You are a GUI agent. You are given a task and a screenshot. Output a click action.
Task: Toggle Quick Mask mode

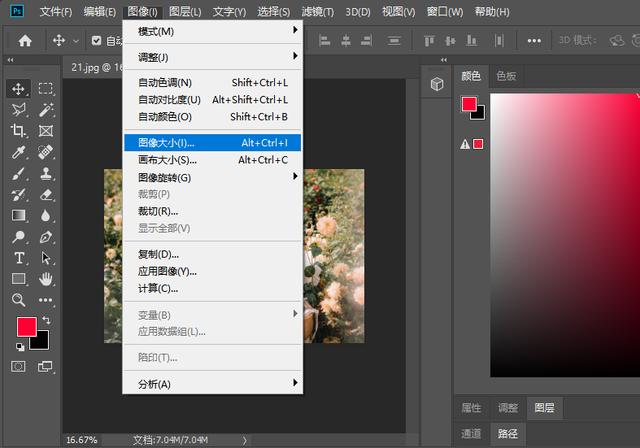18,366
